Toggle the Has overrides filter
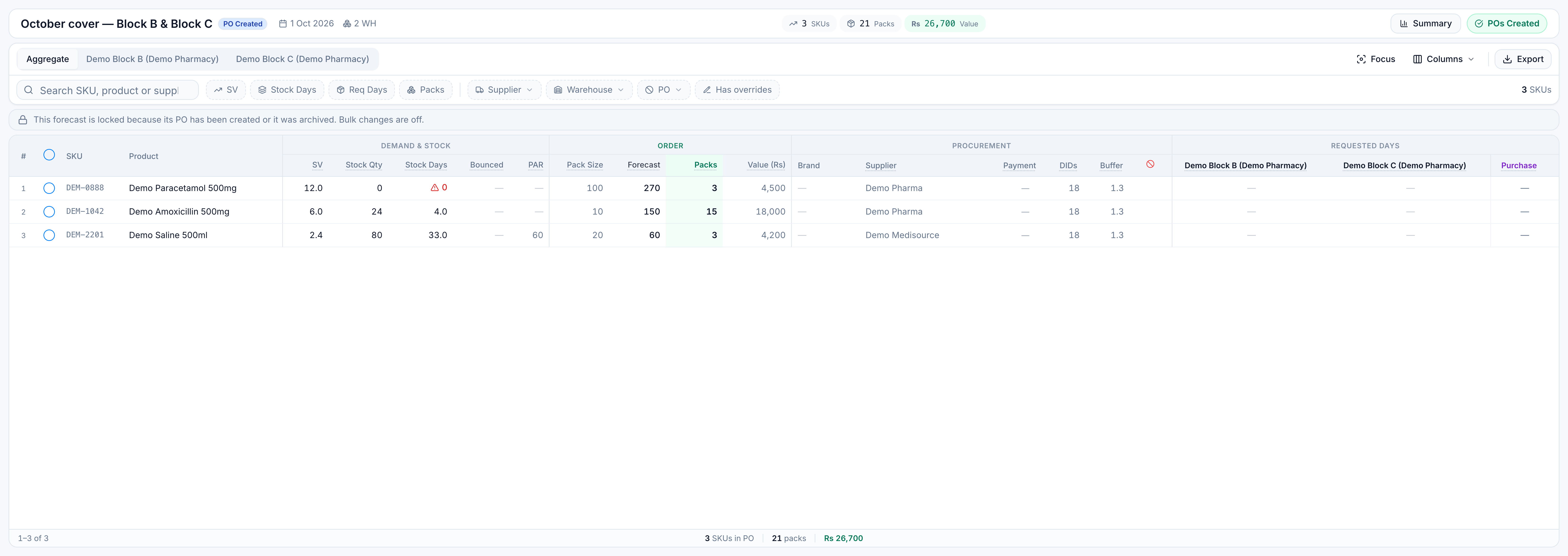 pyautogui.click(x=737, y=90)
